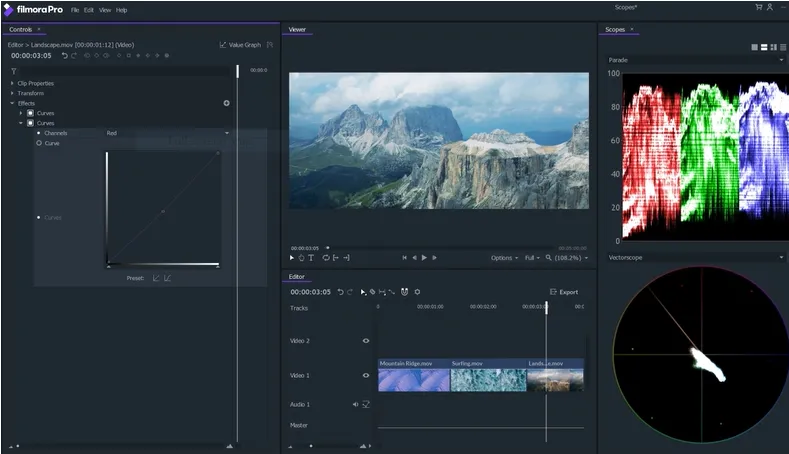Step back one frame in Viewer
Screen dimensions: 789x454
pos(415,258)
